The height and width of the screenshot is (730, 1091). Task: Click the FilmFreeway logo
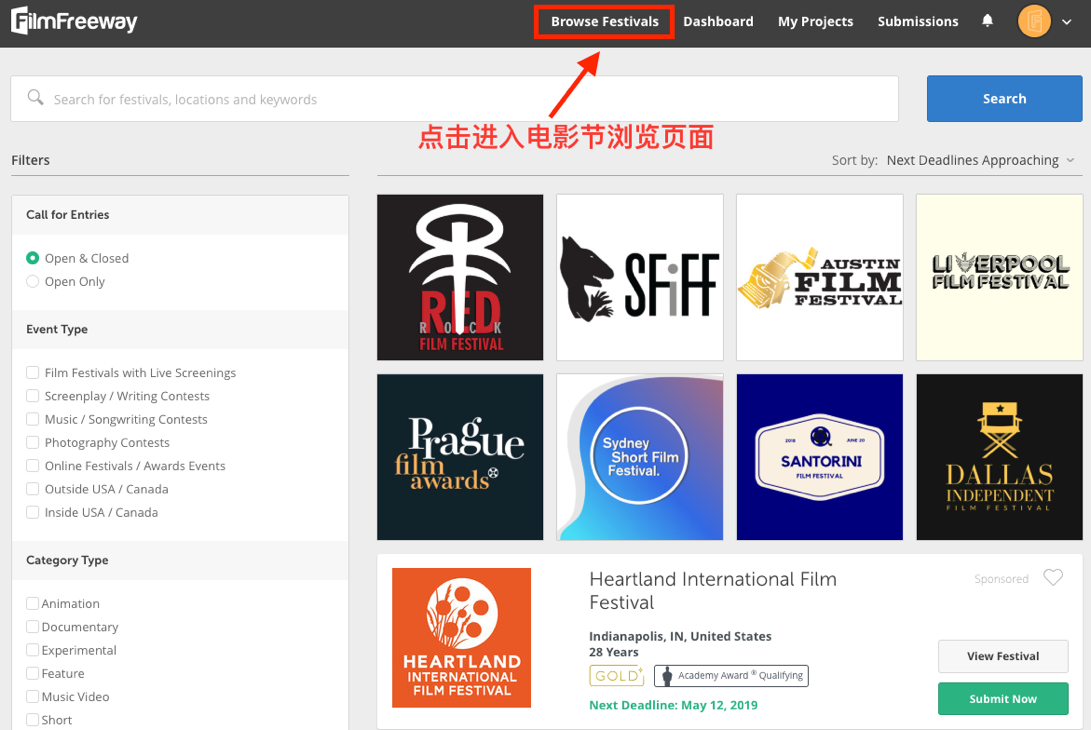click(74, 21)
